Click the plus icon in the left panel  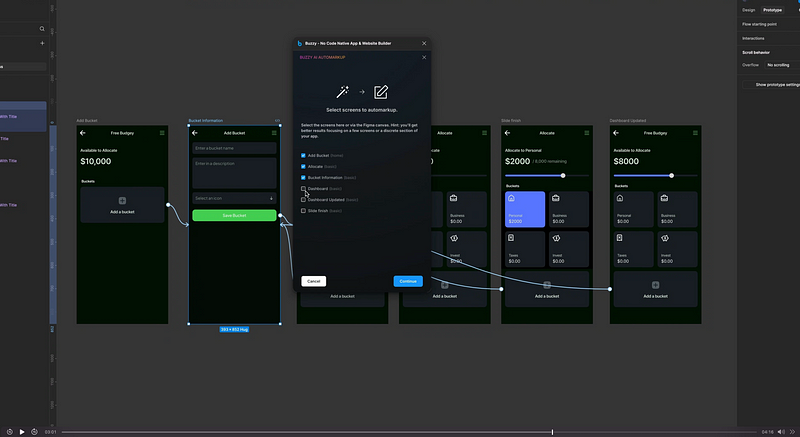[x=42, y=43]
